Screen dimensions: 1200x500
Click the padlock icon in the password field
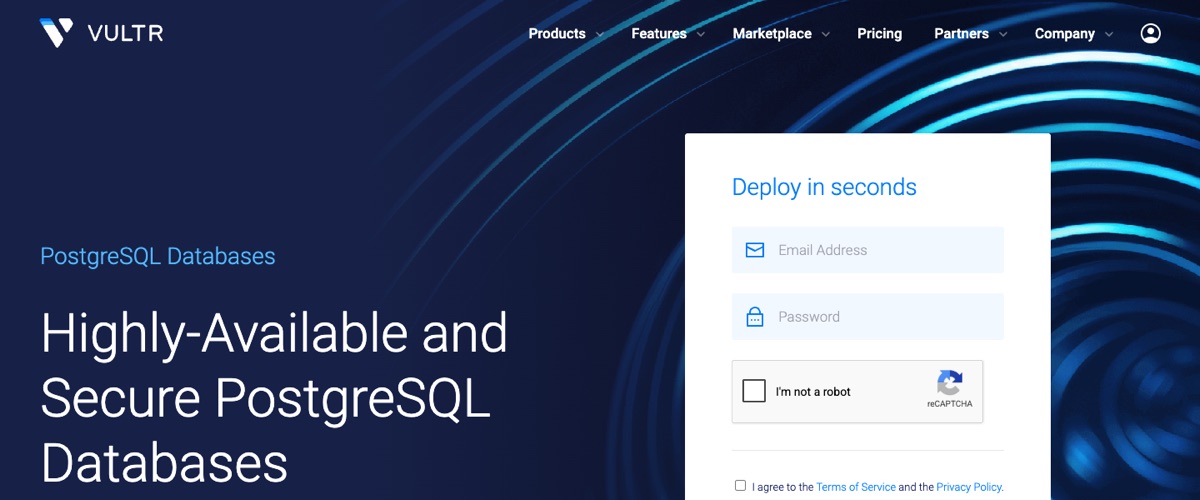[x=755, y=317]
